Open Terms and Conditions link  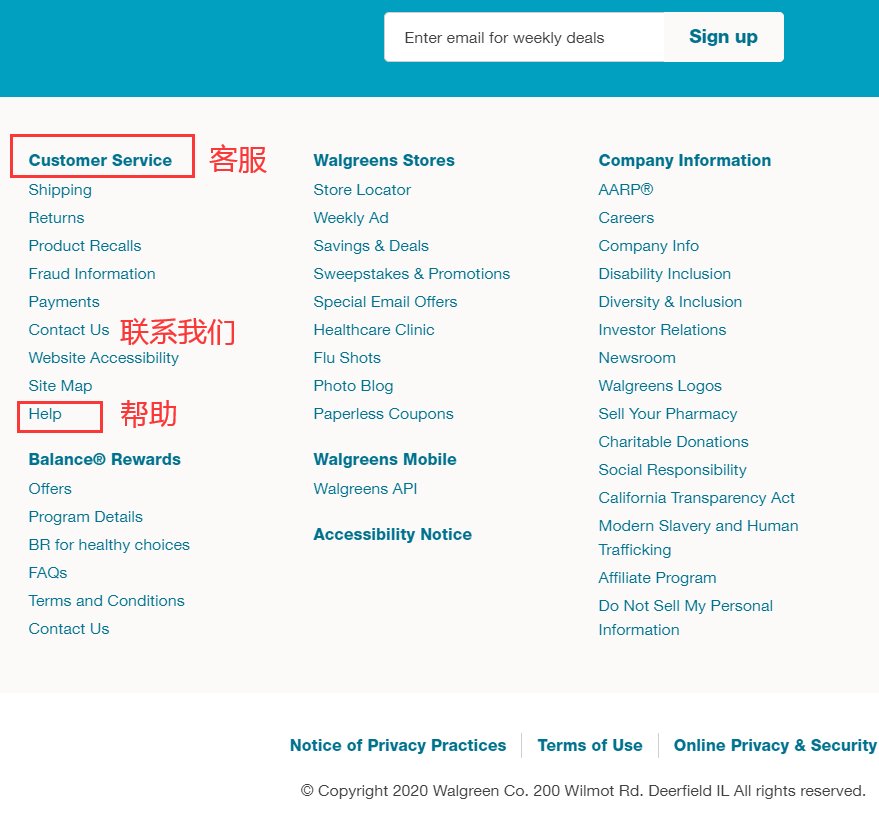[x=107, y=601]
